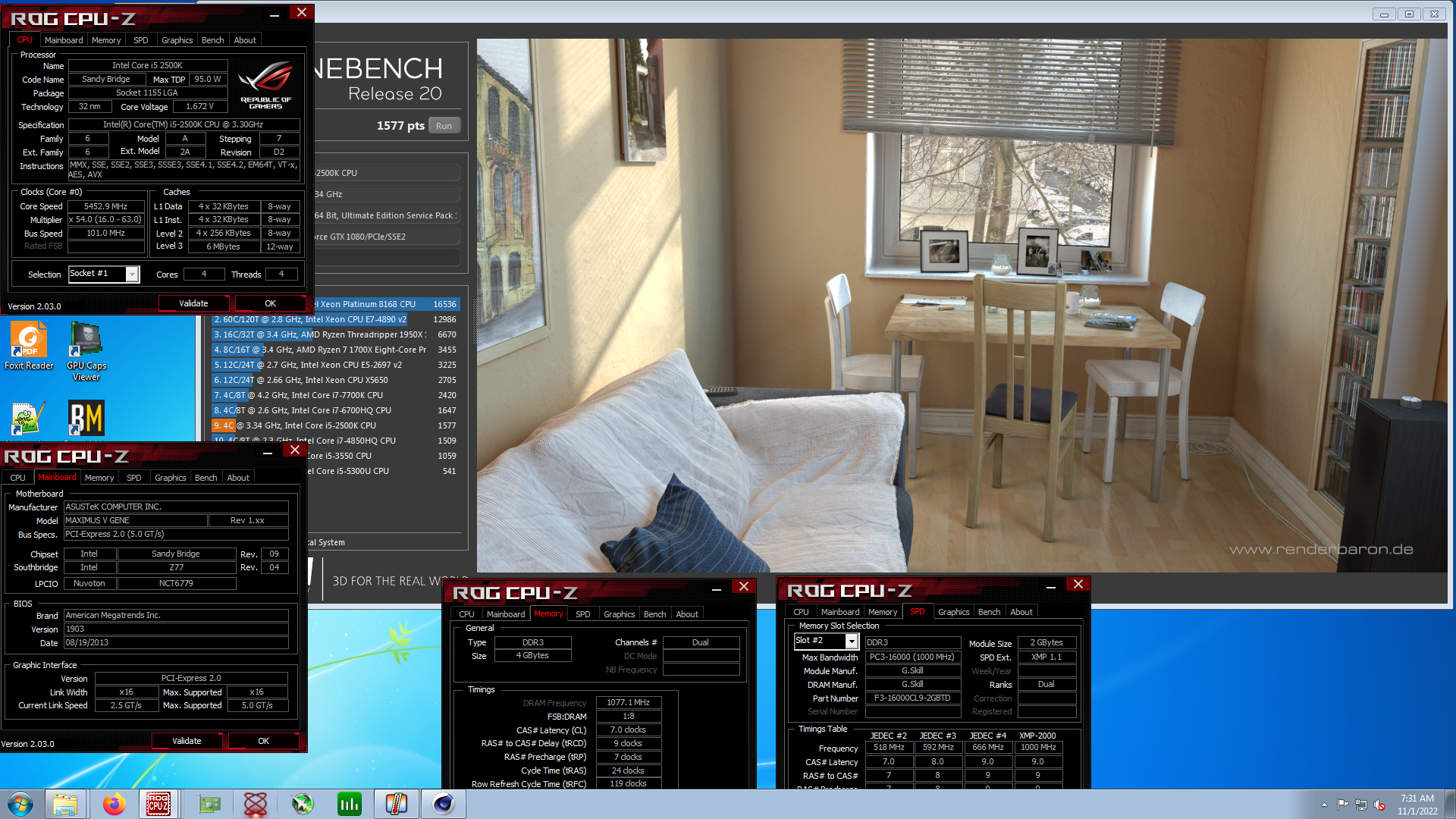1456x819 pixels.
Task: Click the Show Desktop strip in the taskbar
Action: [1451, 804]
